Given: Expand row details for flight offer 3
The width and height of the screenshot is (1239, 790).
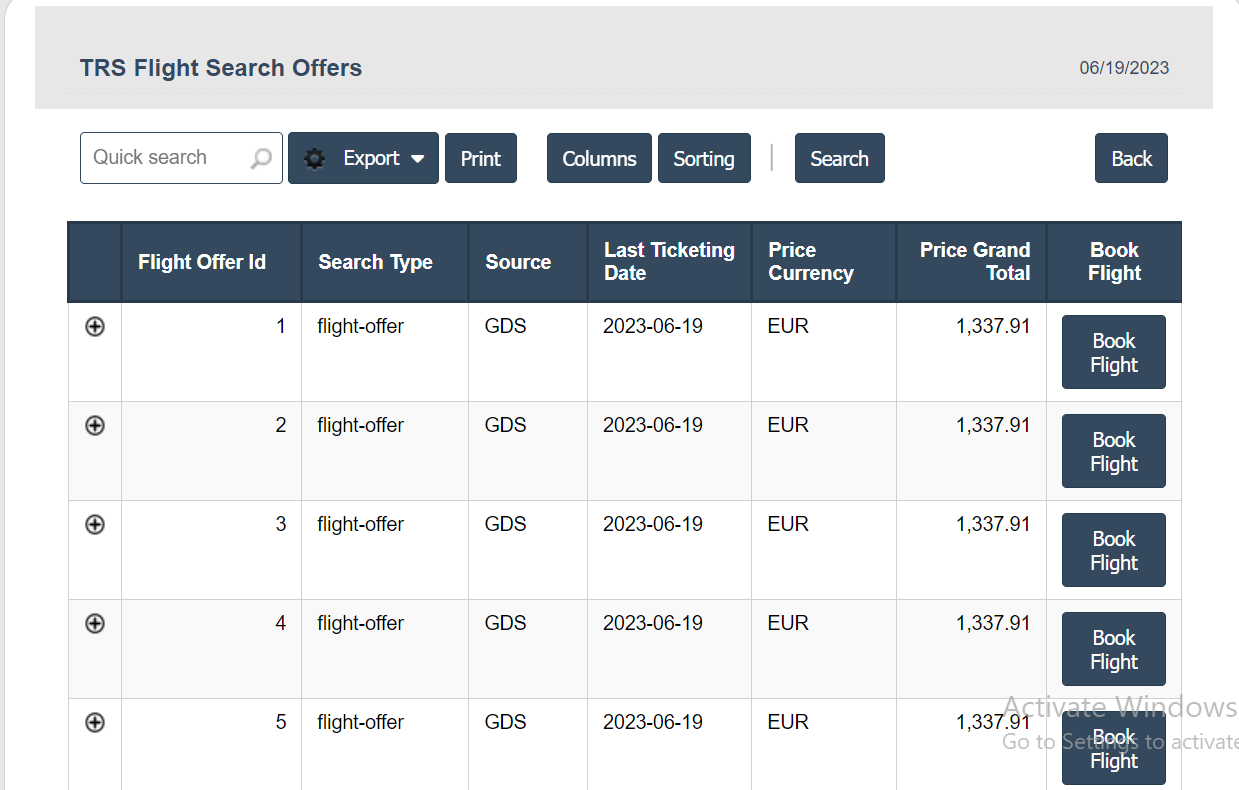Looking at the screenshot, I should (x=95, y=524).
